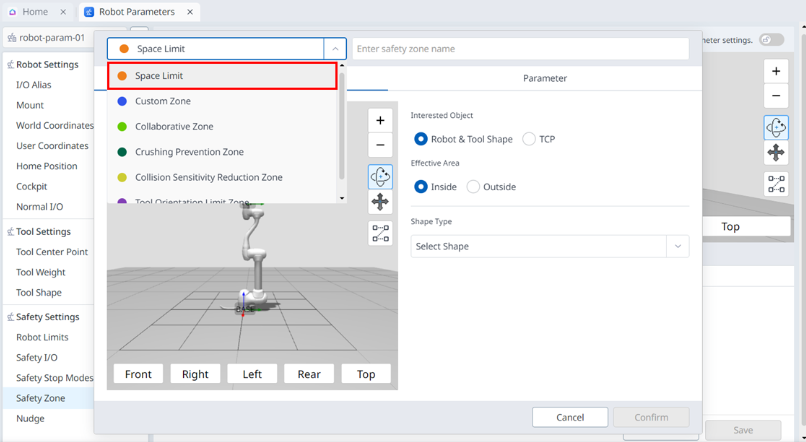
Task: Open the Select Shape dropdown
Action: (x=549, y=246)
